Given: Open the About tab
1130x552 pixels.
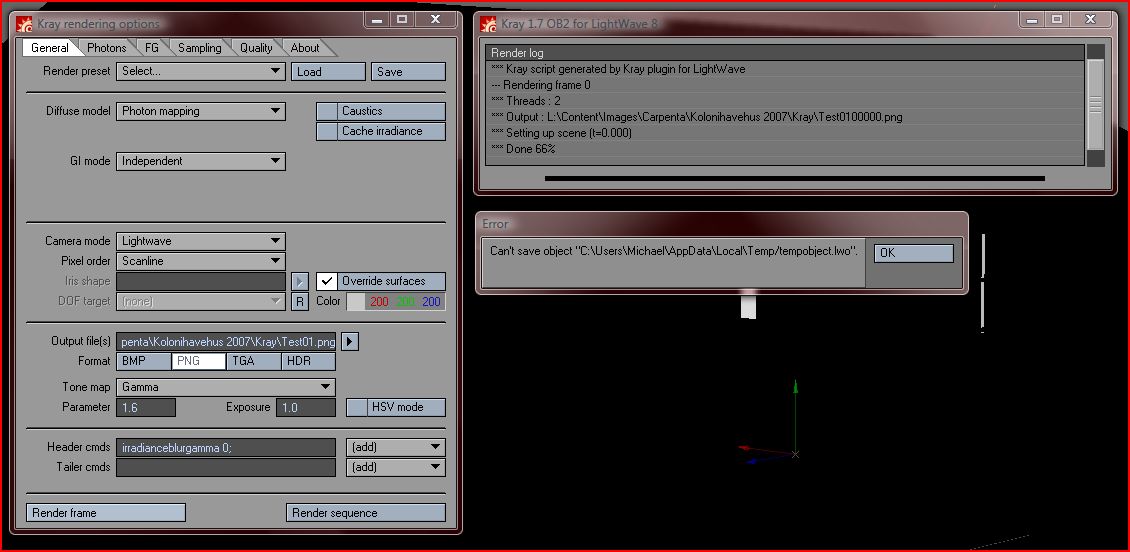Looking at the screenshot, I should coord(305,48).
